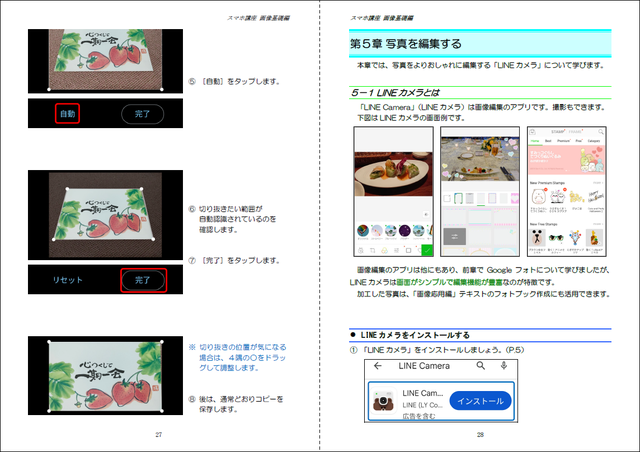The width and height of the screenshot is (640, 452).
Task: Click page number 28
Action: (x=480, y=435)
